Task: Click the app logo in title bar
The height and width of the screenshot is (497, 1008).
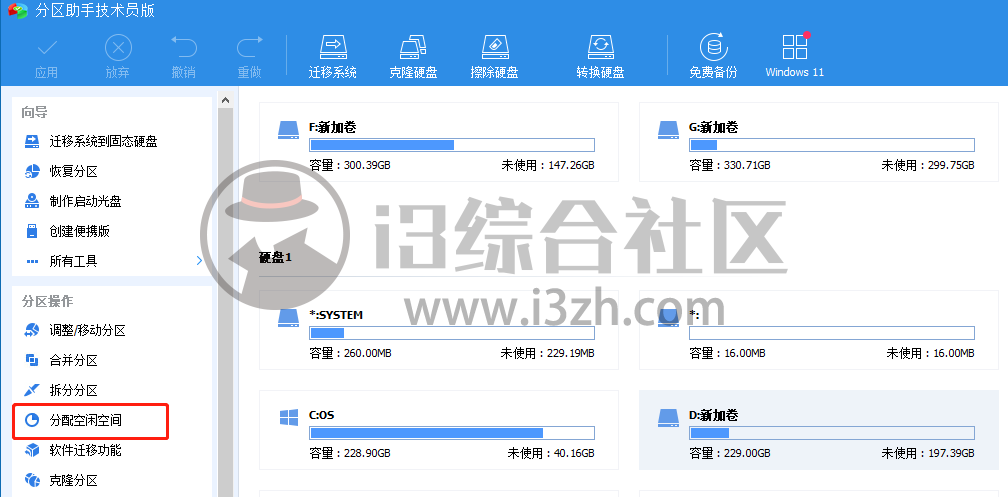Action: tap(17, 10)
